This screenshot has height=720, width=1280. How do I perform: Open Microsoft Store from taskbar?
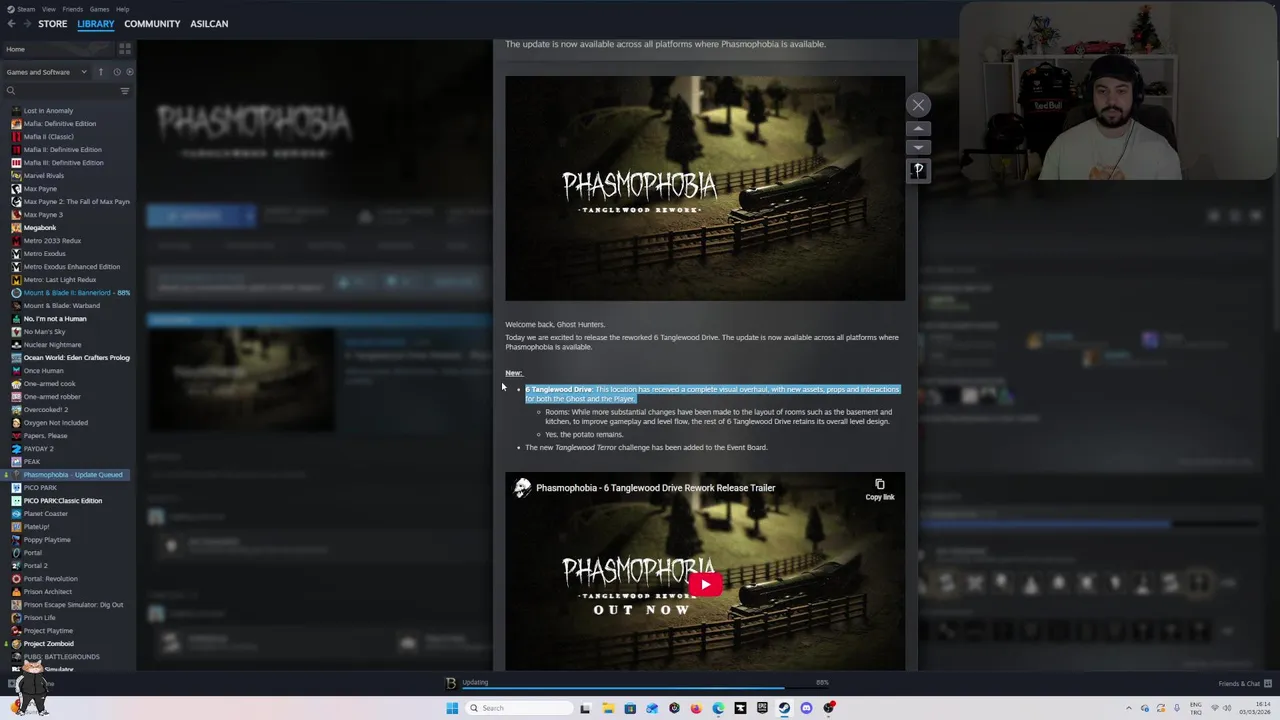click(630, 708)
